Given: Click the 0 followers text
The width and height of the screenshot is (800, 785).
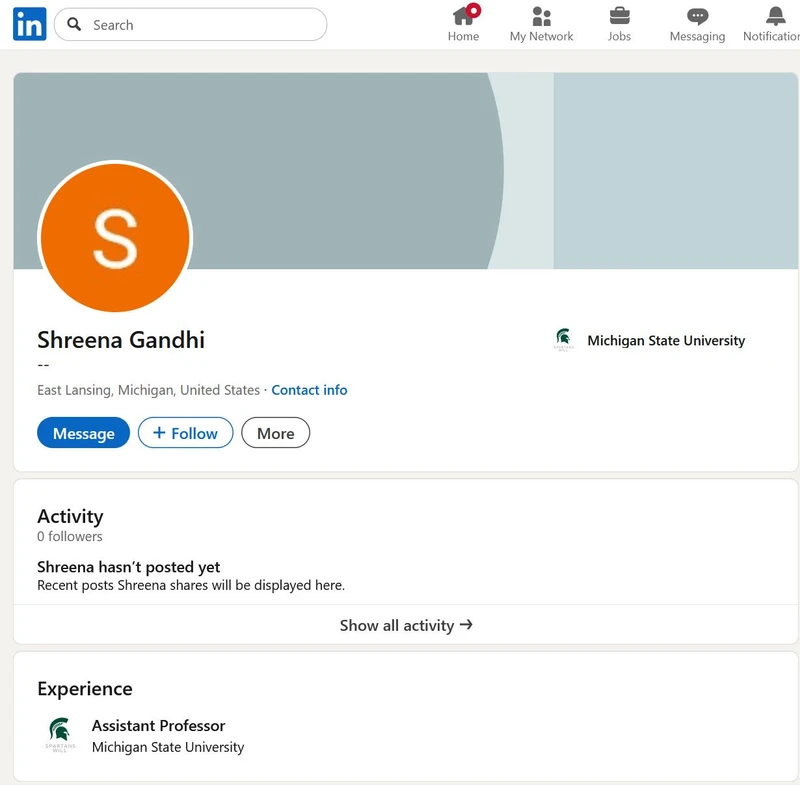Looking at the screenshot, I should click(70, 537).
